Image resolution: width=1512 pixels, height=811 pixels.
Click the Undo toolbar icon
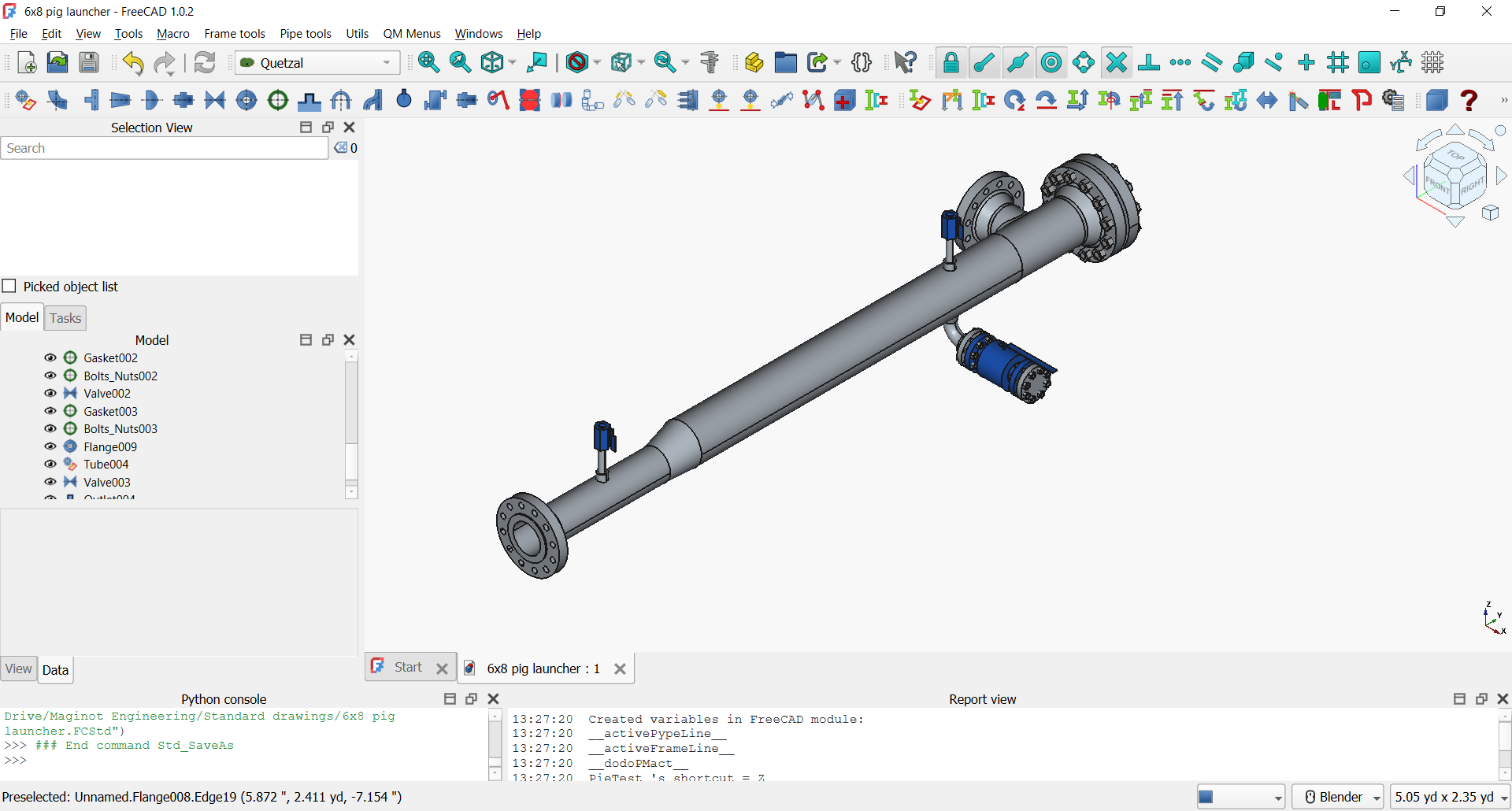pyautogui.click(x=133, y=62)
